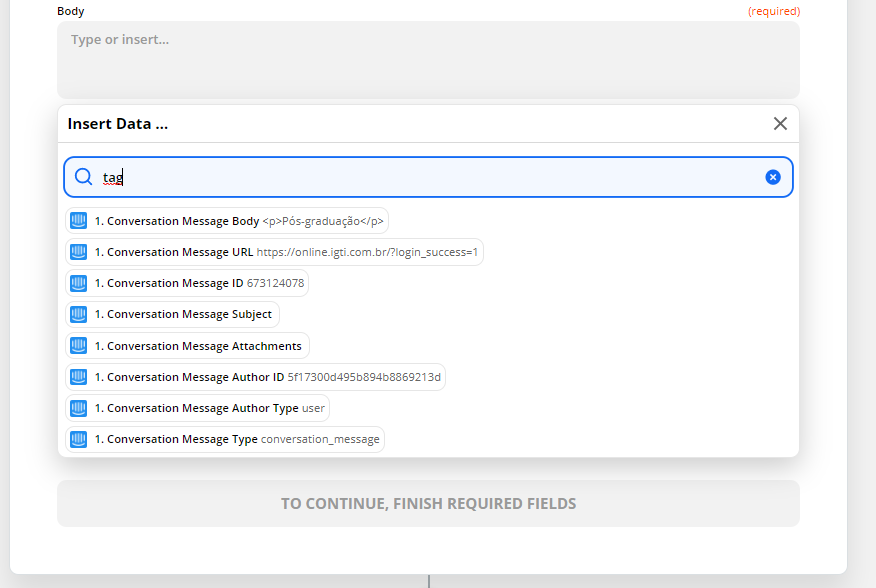Insert Conversation Message Subject field
The image size is (876, 588).
pyautogui.click(x=173, y=314)
